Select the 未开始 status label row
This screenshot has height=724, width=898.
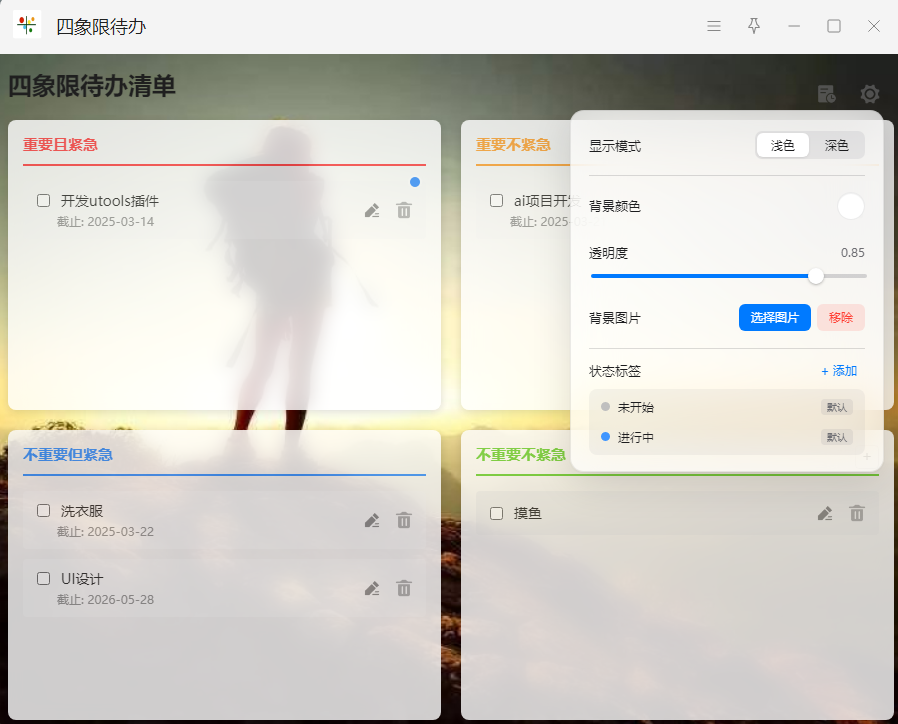(726, 407)
